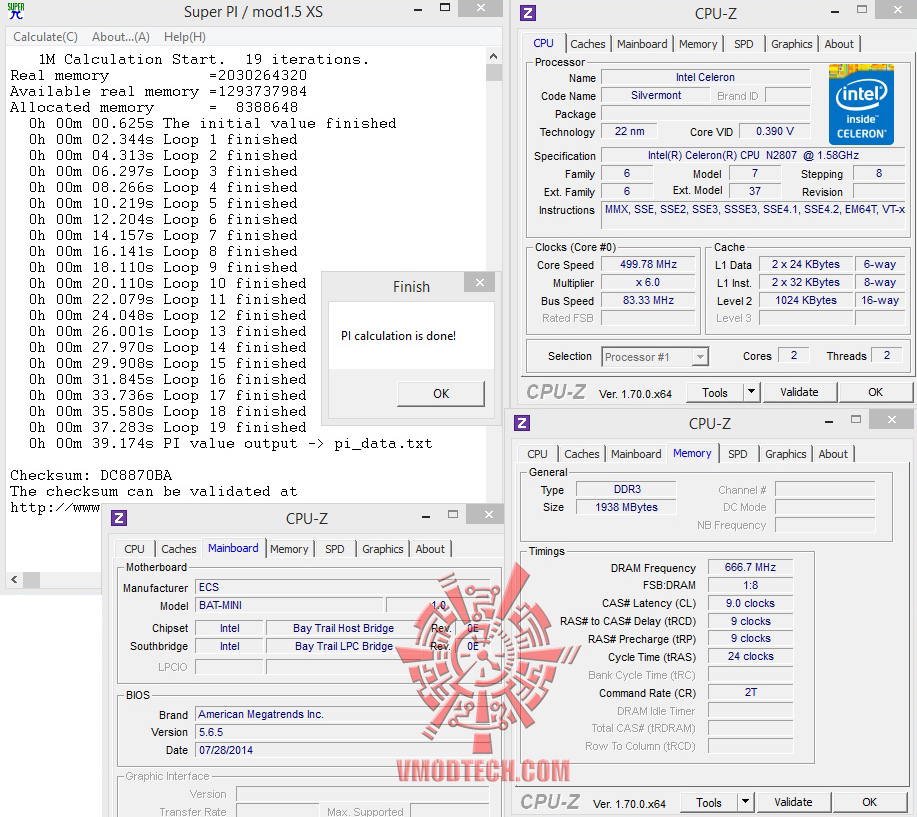Click the Command Rate 2T value
Viewport: 917px width, 817px height.
pos(750,692)
